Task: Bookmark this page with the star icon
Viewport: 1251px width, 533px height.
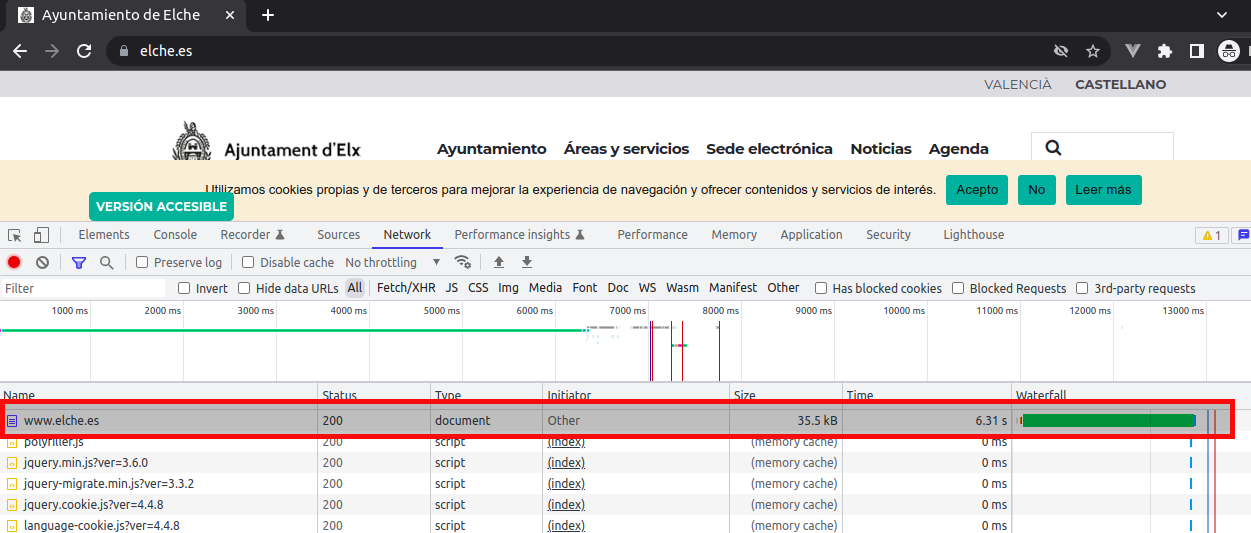Action: [1093, 51]
